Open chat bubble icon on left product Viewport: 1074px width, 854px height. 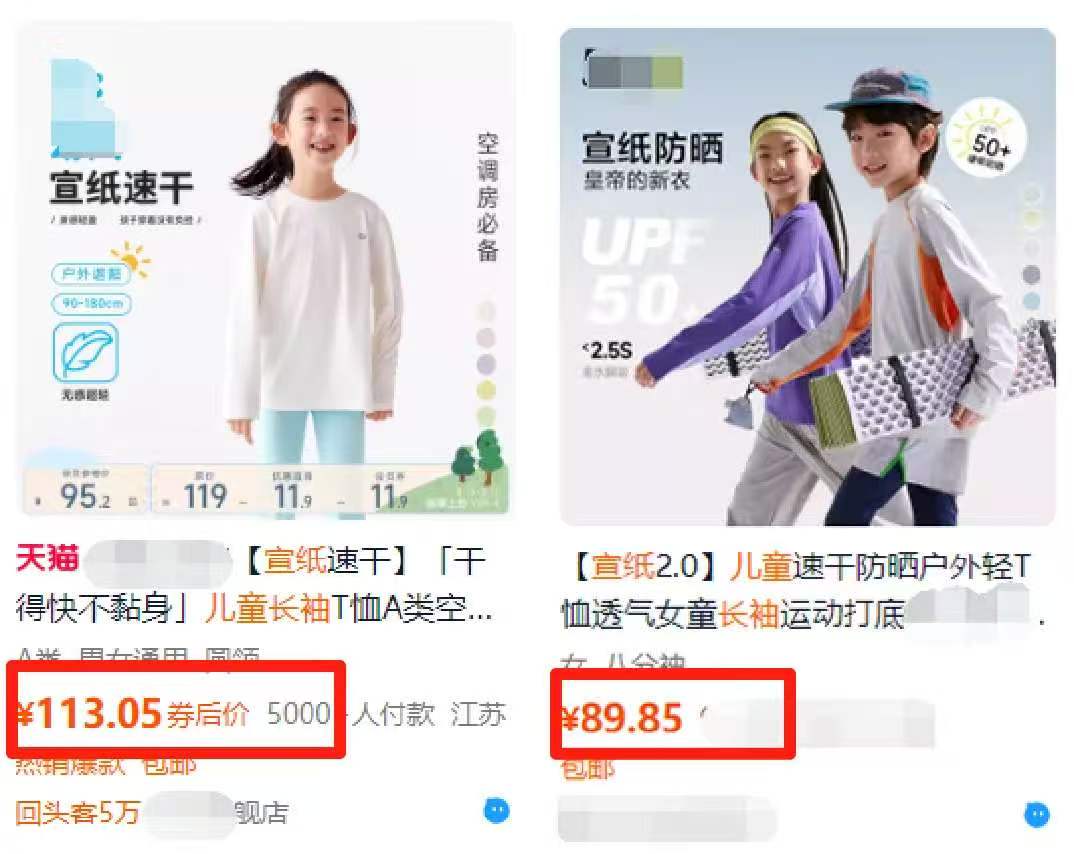(x=497, y=811)
